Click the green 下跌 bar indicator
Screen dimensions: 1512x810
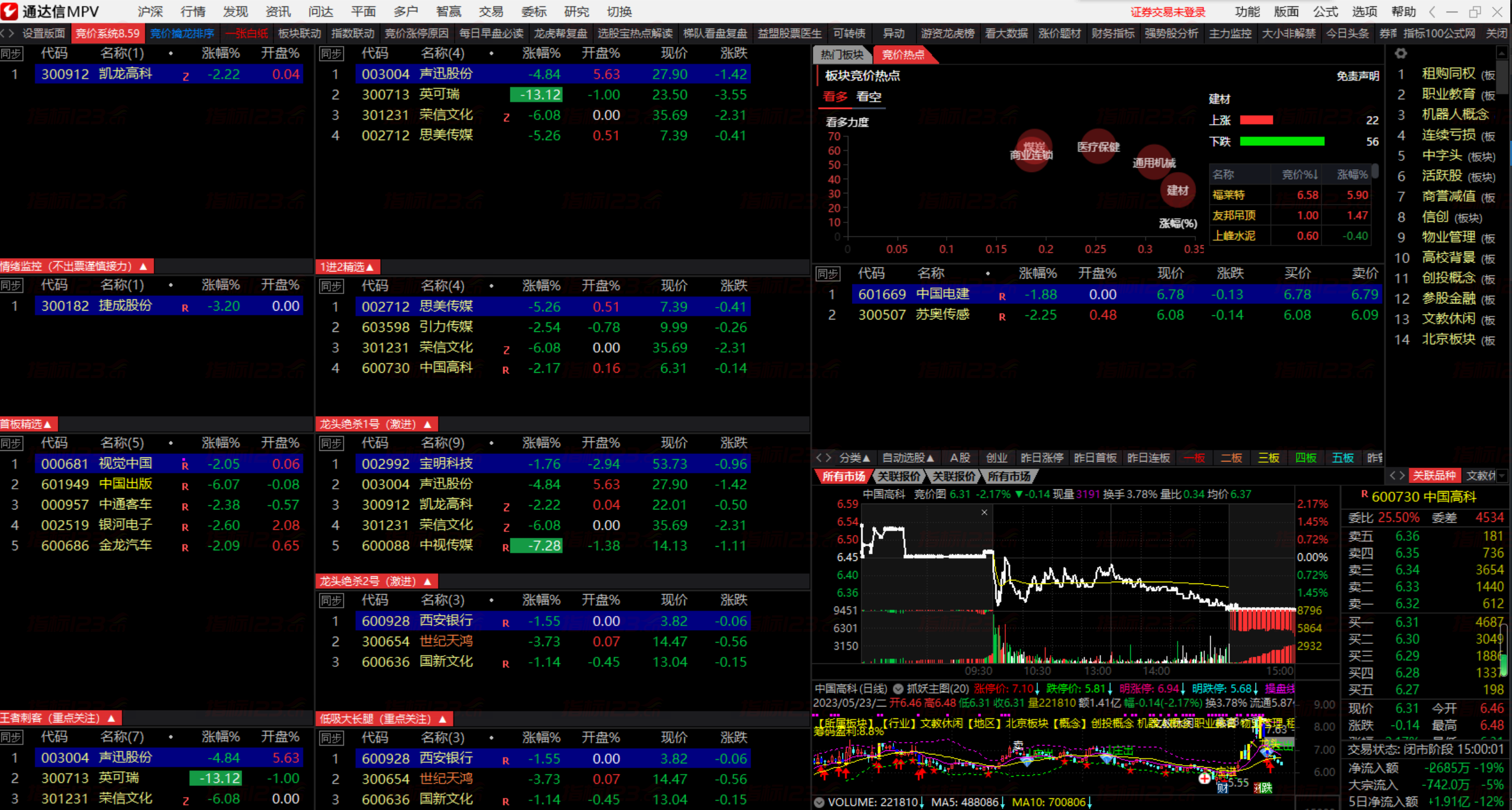click(x=1281, y=141)
